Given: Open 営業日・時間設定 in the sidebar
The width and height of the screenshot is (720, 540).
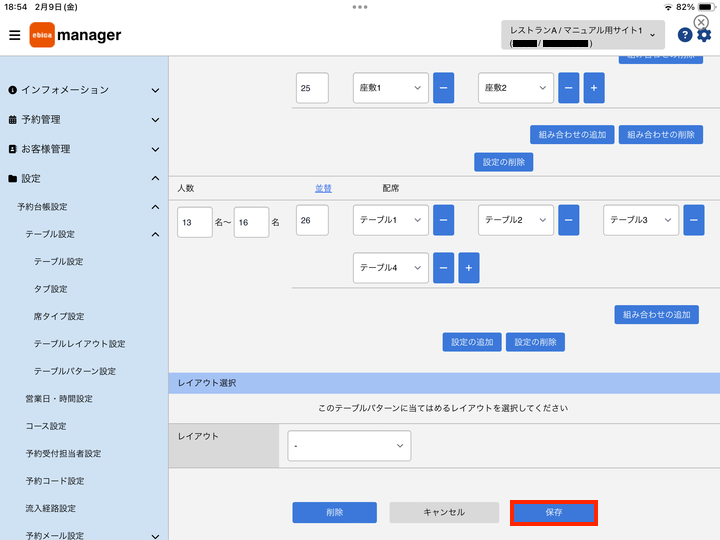Looking at the screenshot, I should coord(59,399).
